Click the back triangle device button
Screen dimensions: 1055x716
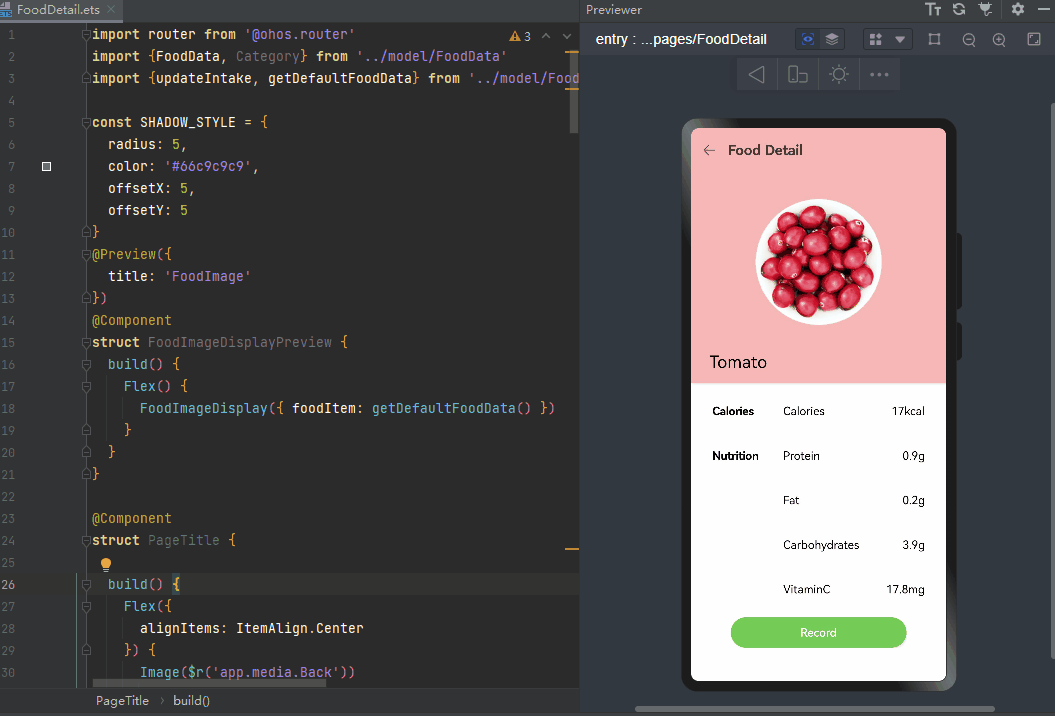tap(757, 75)
